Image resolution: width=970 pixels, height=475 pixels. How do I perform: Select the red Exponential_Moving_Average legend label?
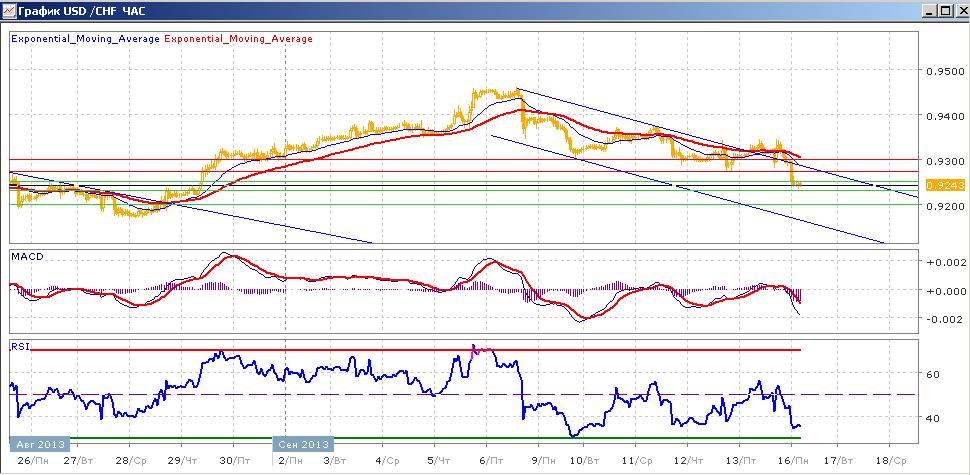(x=238, y=38)
